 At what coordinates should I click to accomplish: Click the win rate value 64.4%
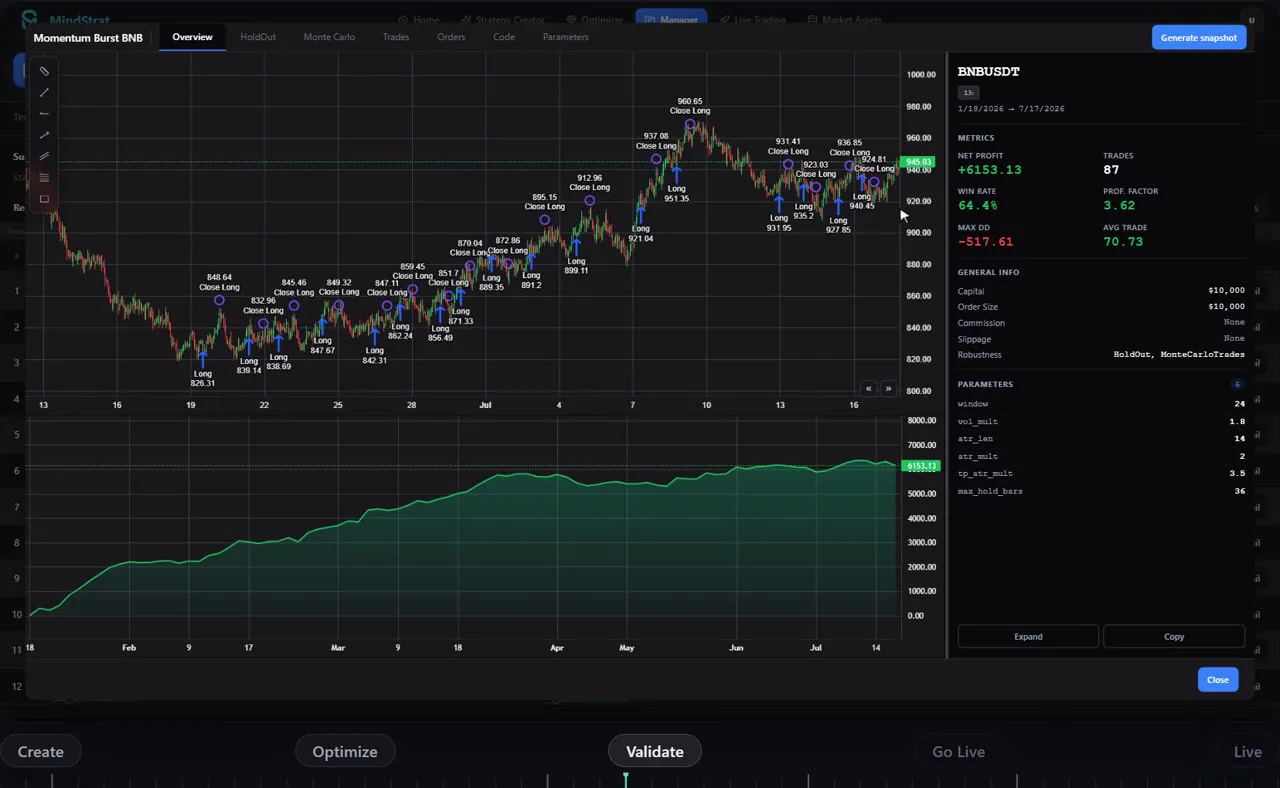click(x=977, y=206)
